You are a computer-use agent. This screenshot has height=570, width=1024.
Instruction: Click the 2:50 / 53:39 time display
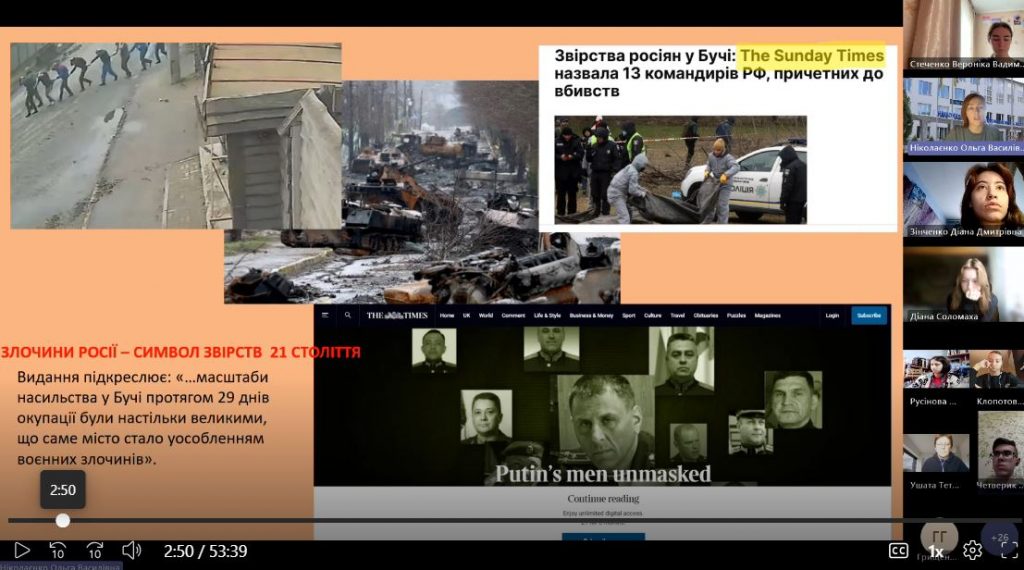click(x=205, y=551)
